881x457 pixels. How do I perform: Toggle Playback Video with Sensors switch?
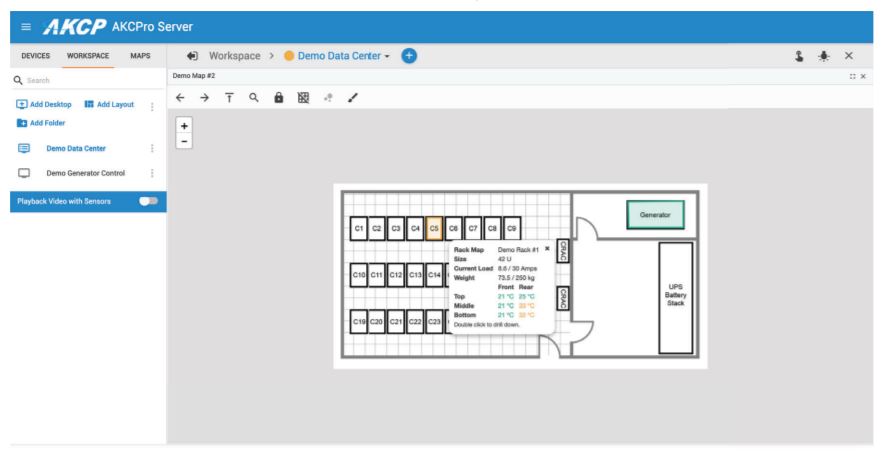(150, 201)
